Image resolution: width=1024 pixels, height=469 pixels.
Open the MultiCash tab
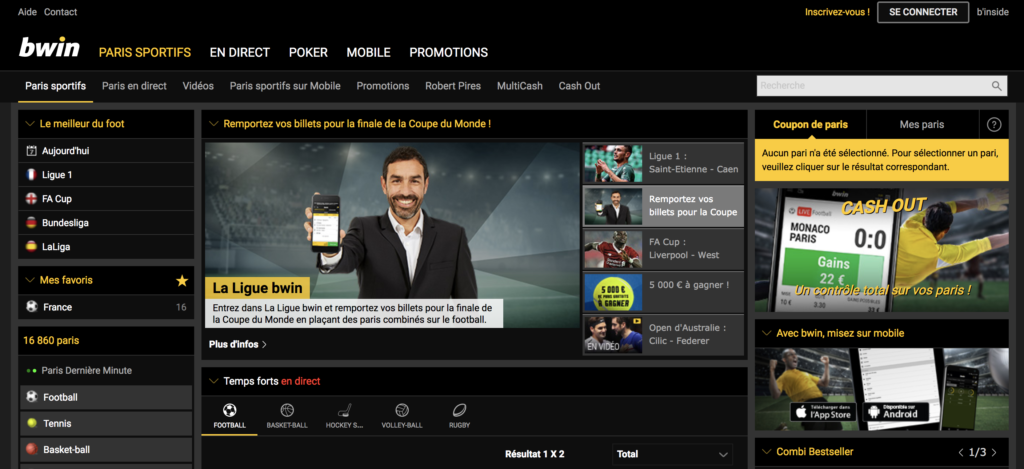pyautogui.click(x=520, y=86)
